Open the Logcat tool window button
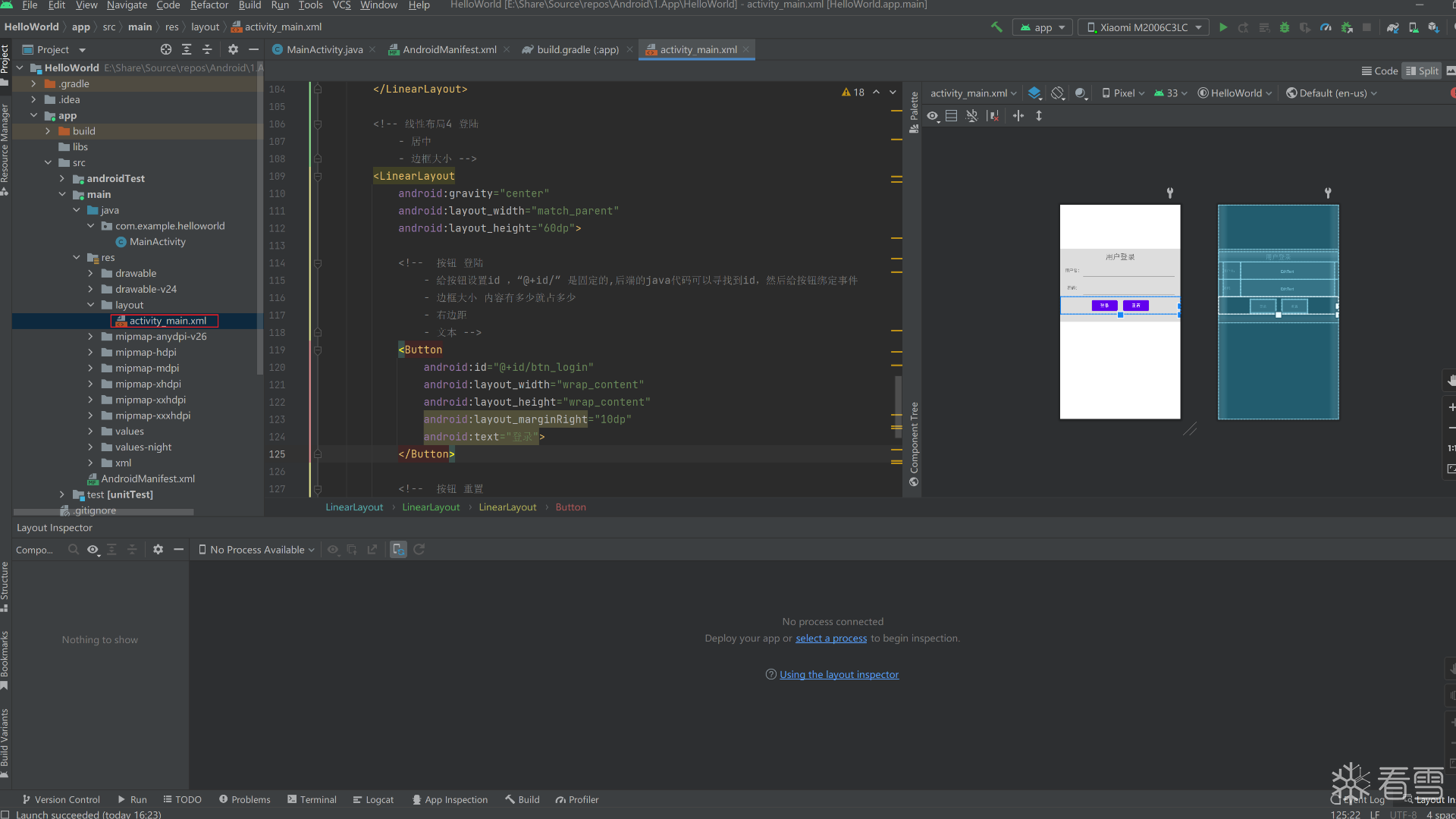 tap(373, 799)
